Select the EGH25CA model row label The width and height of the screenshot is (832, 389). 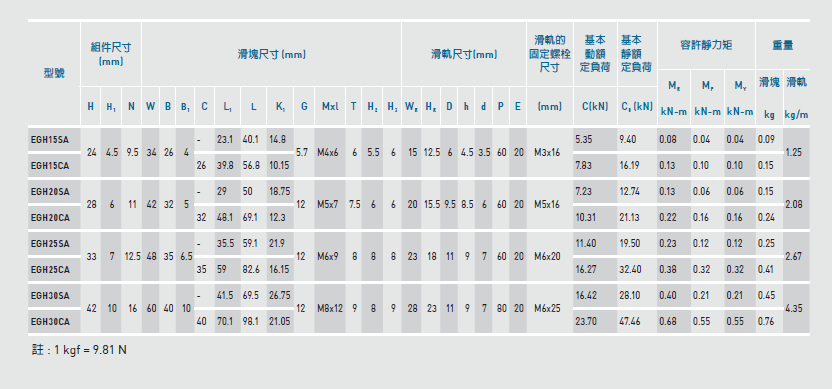point(50,270)
